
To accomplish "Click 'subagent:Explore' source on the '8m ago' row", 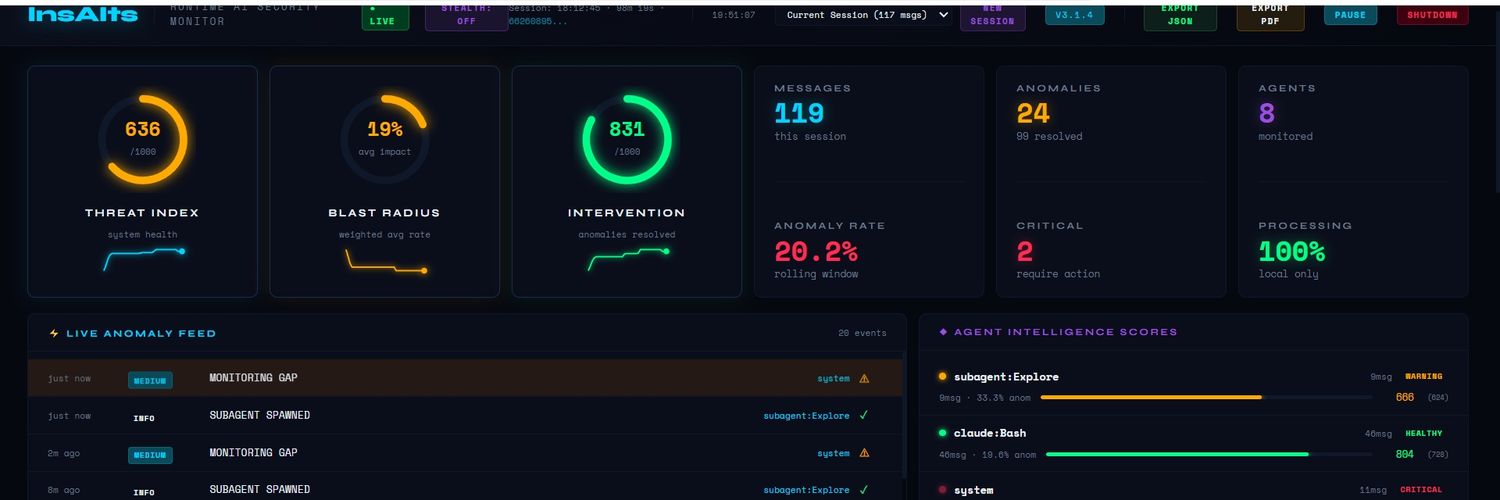I will 806,490.
